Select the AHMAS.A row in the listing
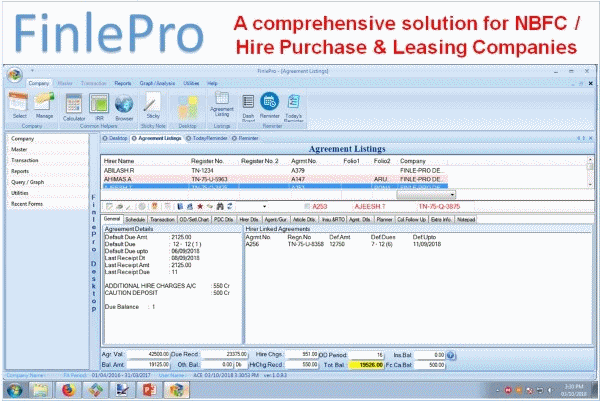The image size is (600, 401). [275, 179]
